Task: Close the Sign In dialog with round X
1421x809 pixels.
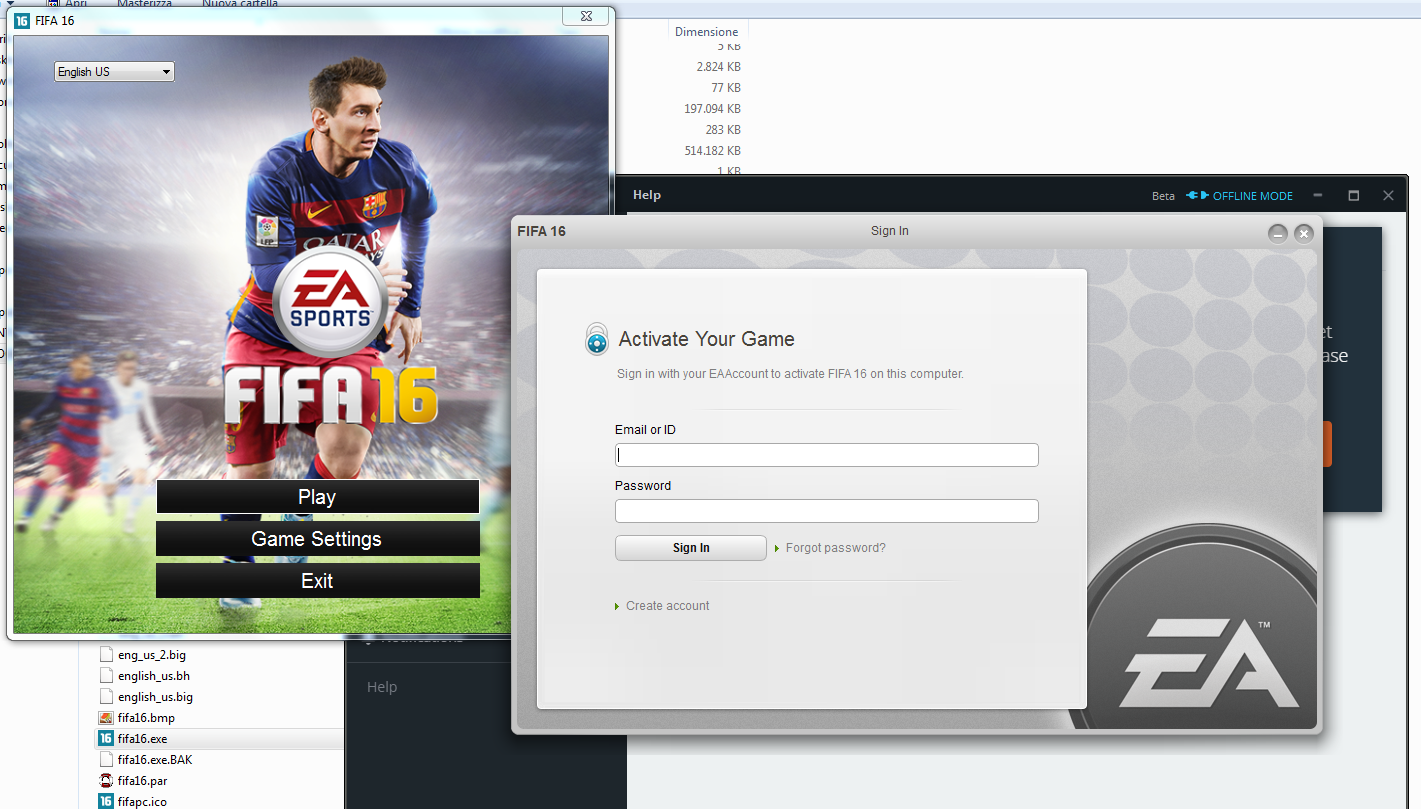Action: pos(1303,233)
